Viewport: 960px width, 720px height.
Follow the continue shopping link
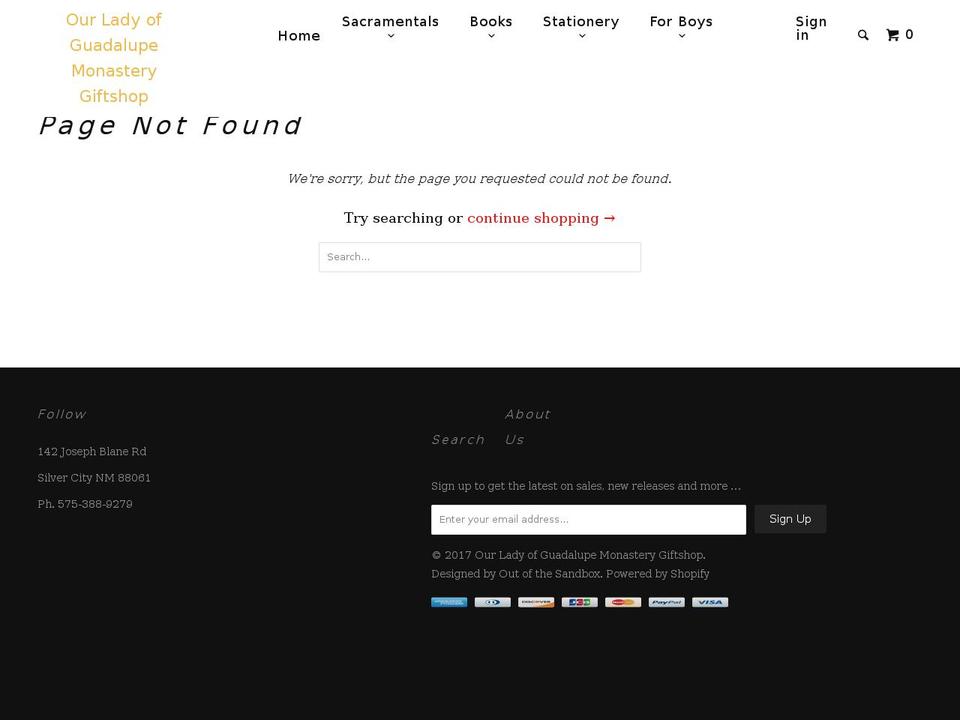point(541,218)
